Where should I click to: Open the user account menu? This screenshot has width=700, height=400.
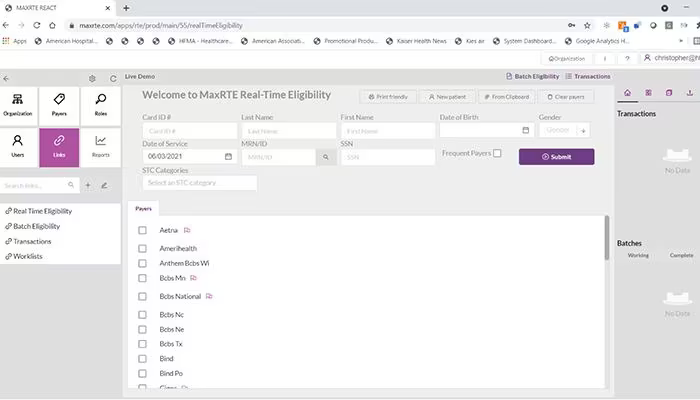point(671,58)
